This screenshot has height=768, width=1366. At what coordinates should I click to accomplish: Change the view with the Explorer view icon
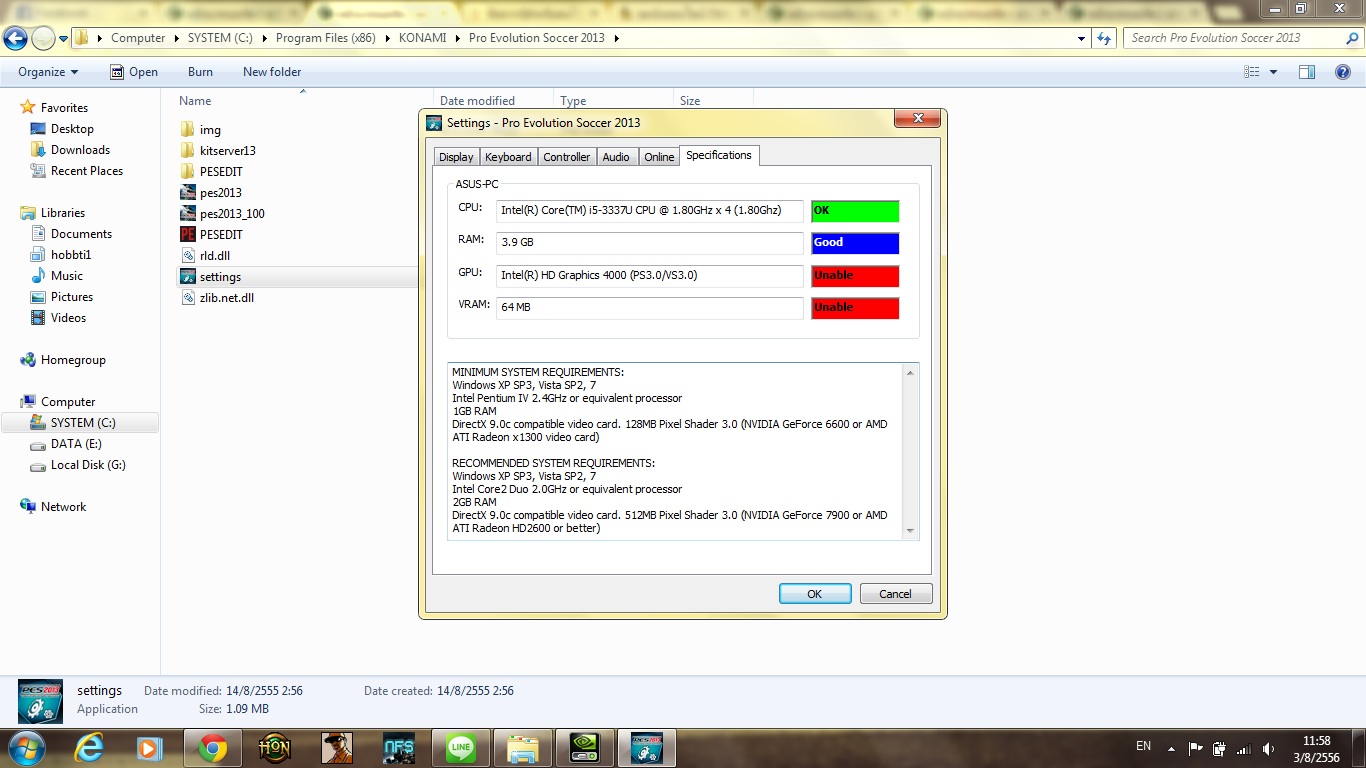tap(1251, 72)
